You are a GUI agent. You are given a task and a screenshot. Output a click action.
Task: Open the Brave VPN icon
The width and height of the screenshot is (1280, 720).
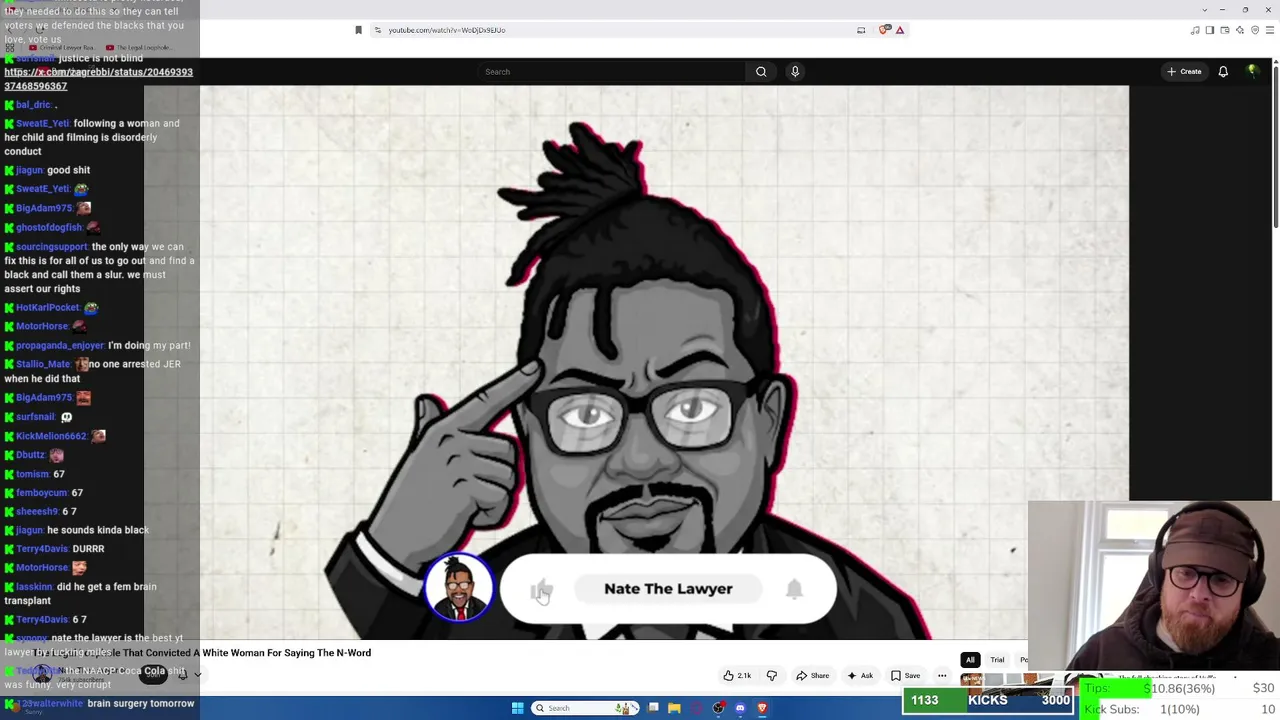[1255, 30]
